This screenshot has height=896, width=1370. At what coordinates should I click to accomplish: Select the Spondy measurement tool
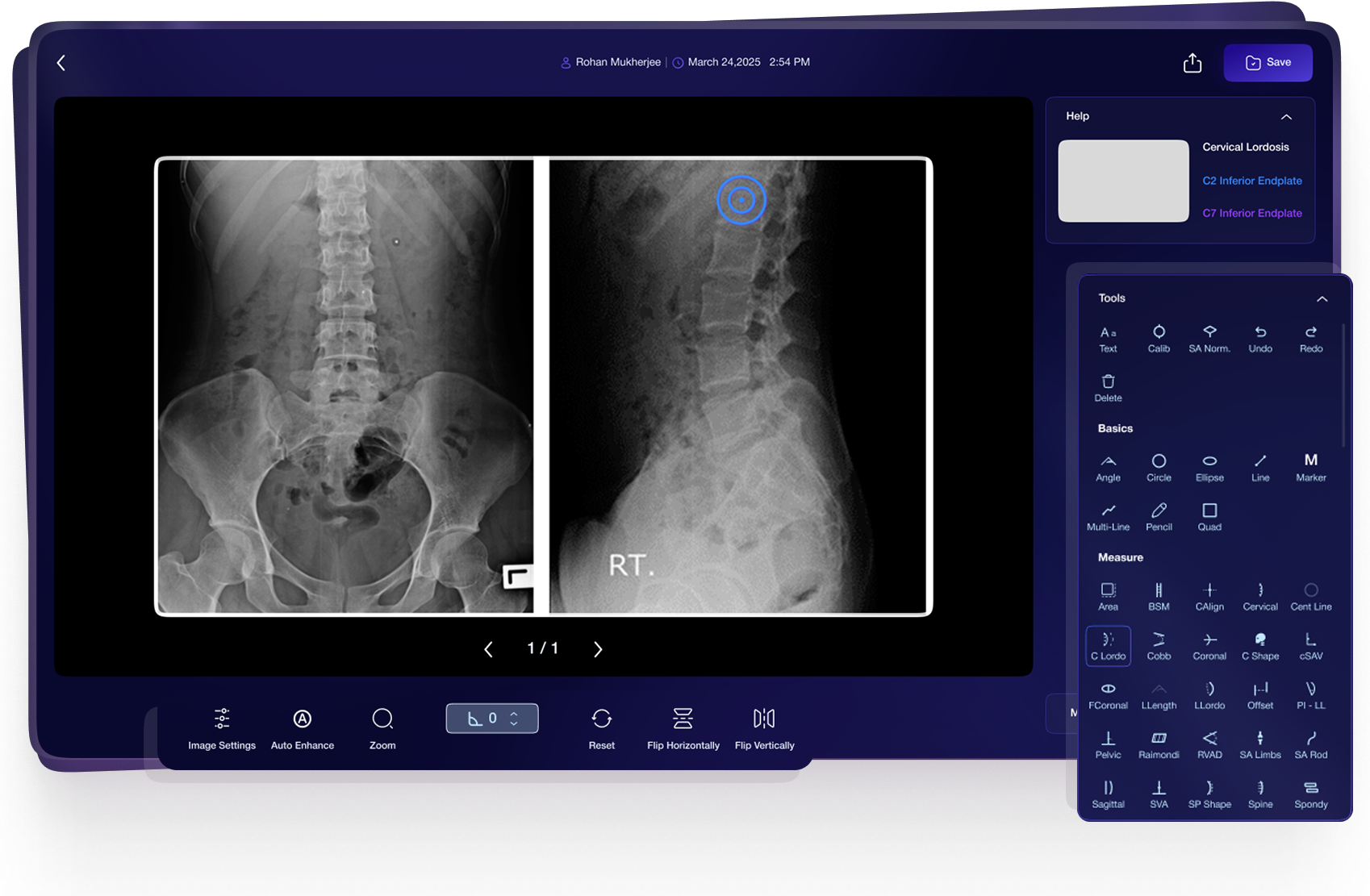pos(1310,794)
